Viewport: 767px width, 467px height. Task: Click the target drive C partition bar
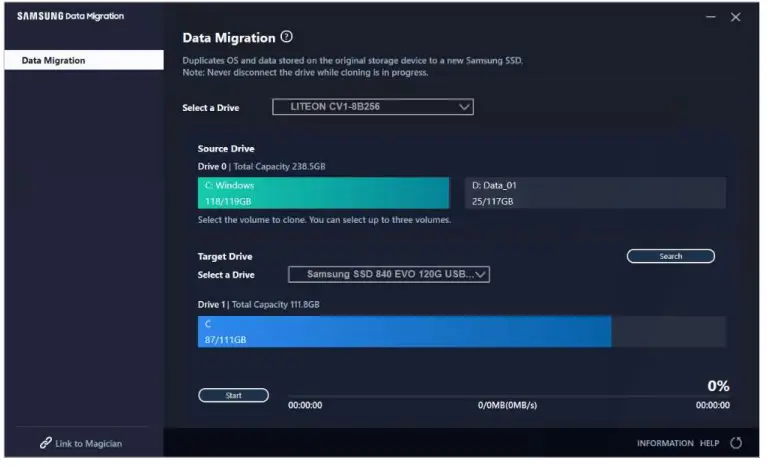(405, 332)
